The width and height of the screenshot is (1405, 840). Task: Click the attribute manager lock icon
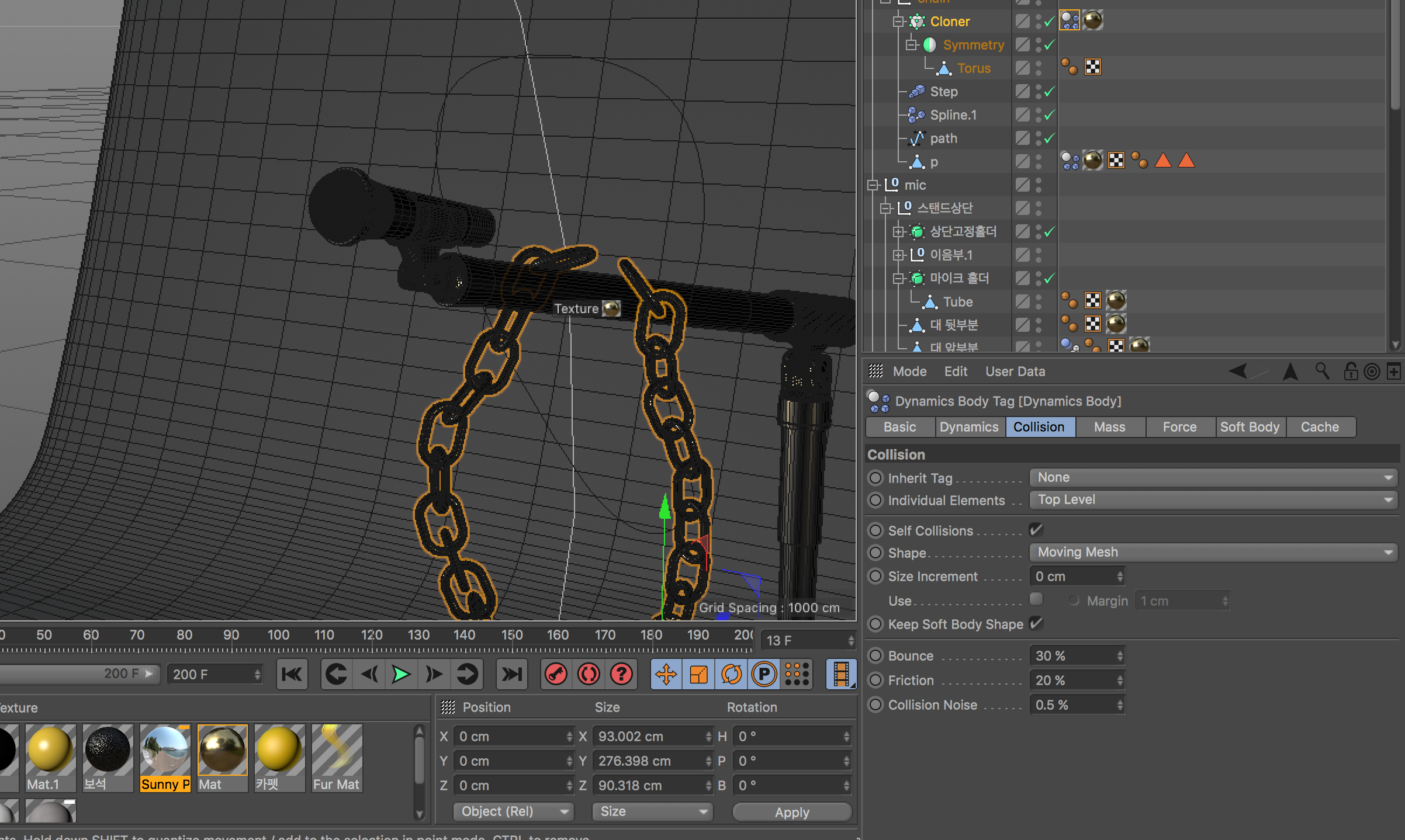click(1350, 371)
